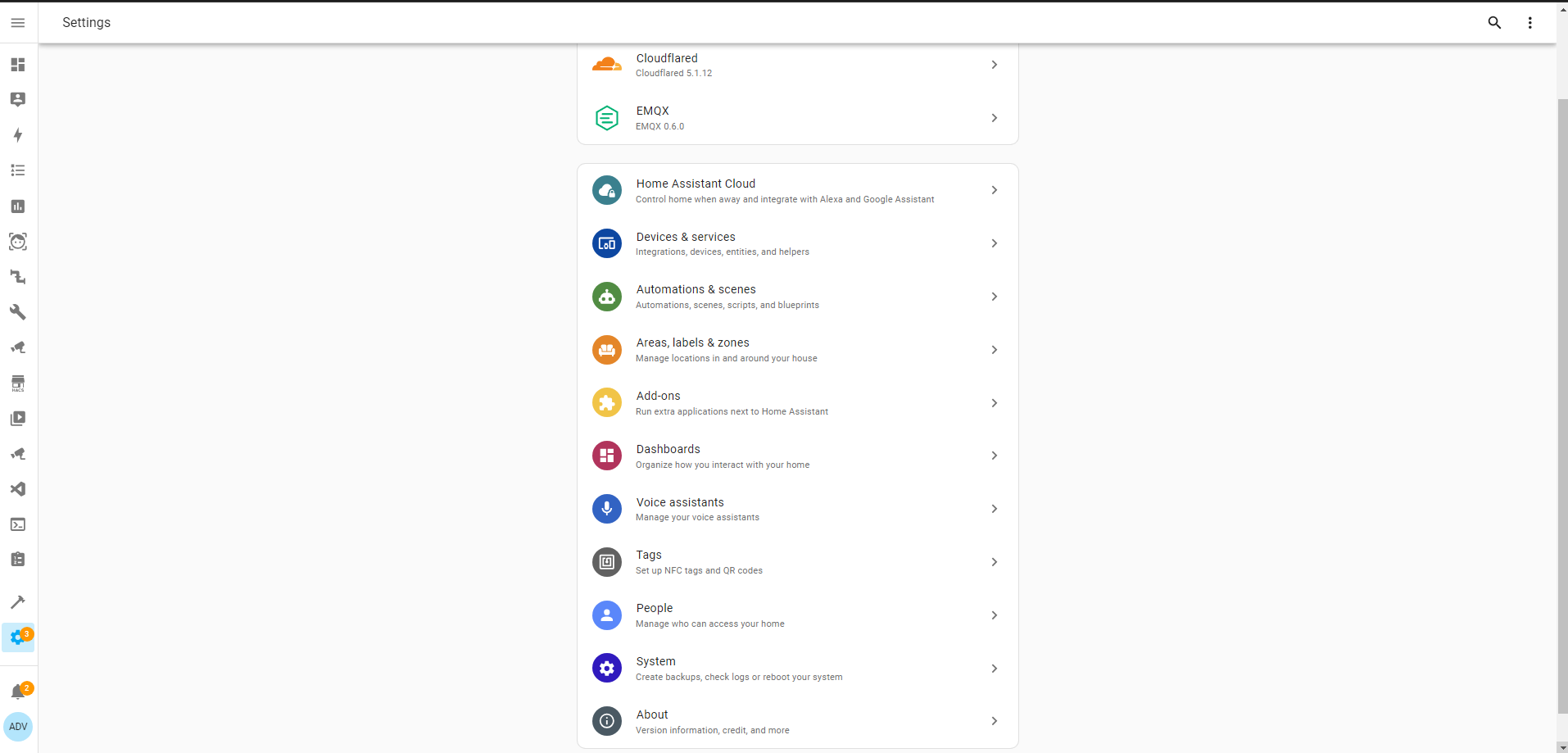1568x753 pixels.
Task: Expand the Areas, labels & zones chevron
Action: (x=994, y=350)
